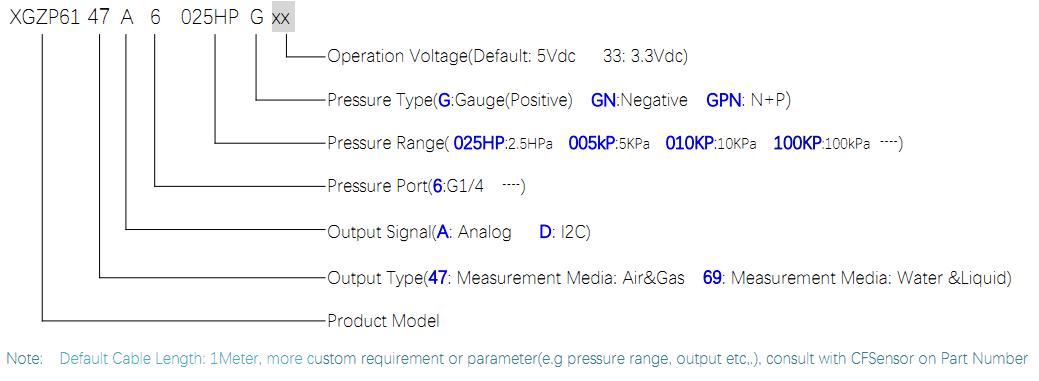The height and width of the screenshot is (381, 1039).
Task: Click the blue 010KP range option
Action: click(689, 144)
